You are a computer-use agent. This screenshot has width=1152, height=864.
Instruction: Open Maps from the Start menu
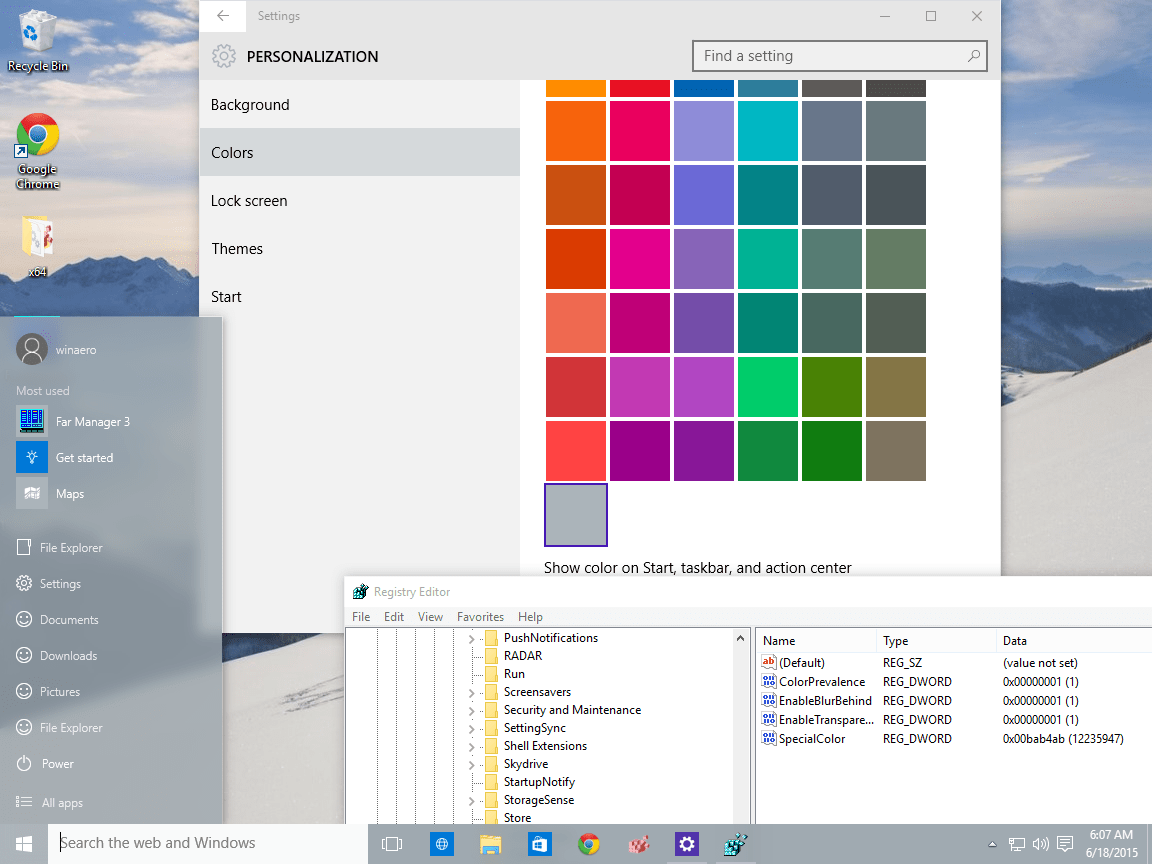pos(70,493)
